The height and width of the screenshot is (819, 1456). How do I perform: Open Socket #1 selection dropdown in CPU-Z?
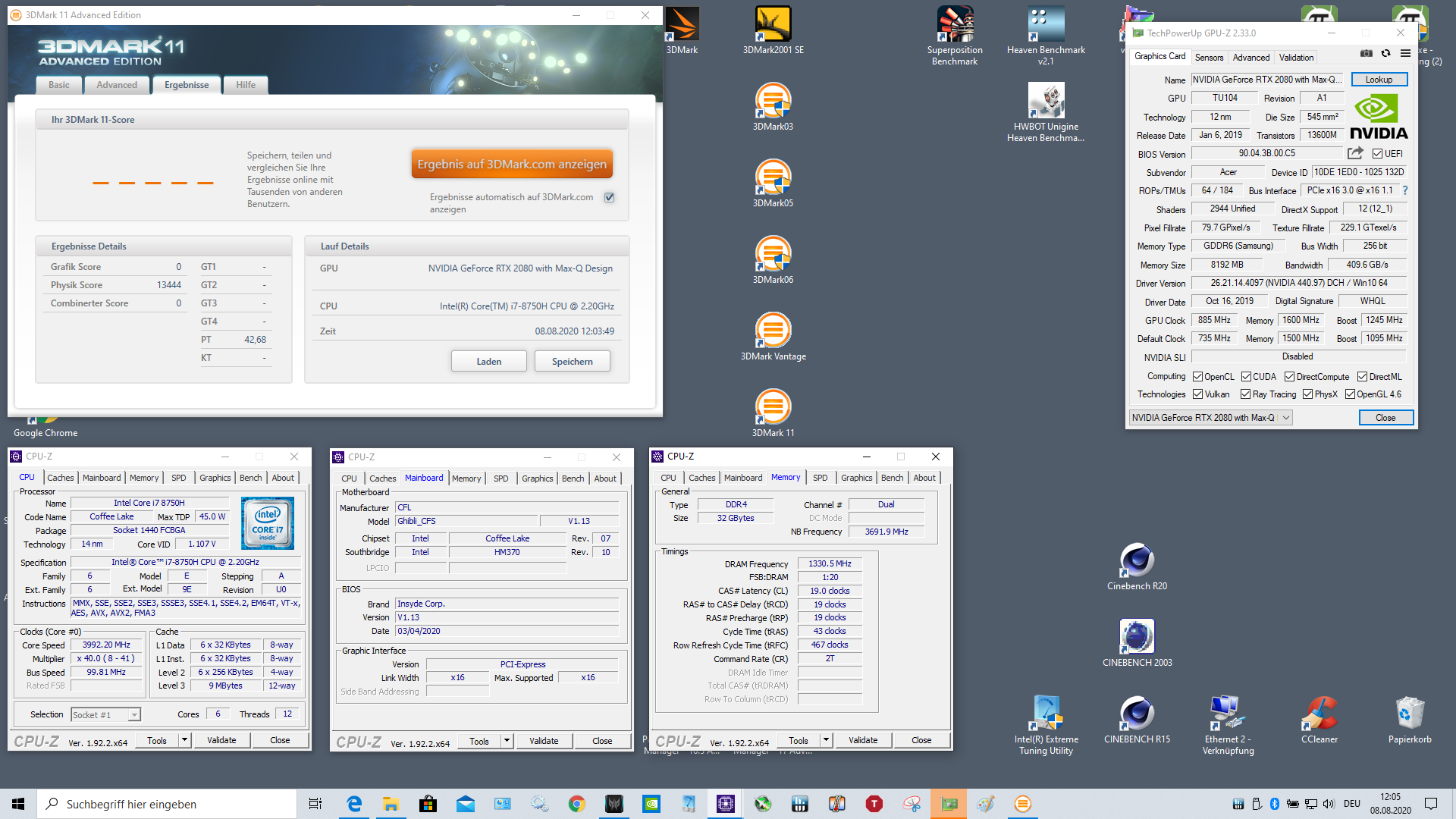point(106,715)
